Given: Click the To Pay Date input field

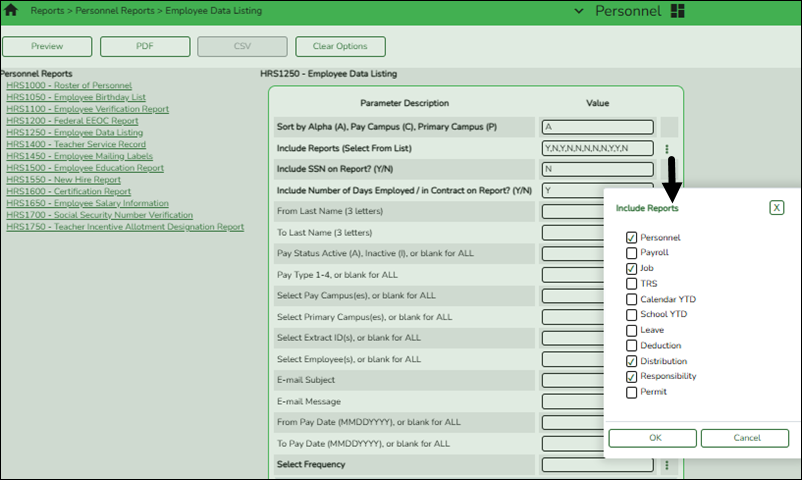Looking at the screenshot, I should click(573, 444).
